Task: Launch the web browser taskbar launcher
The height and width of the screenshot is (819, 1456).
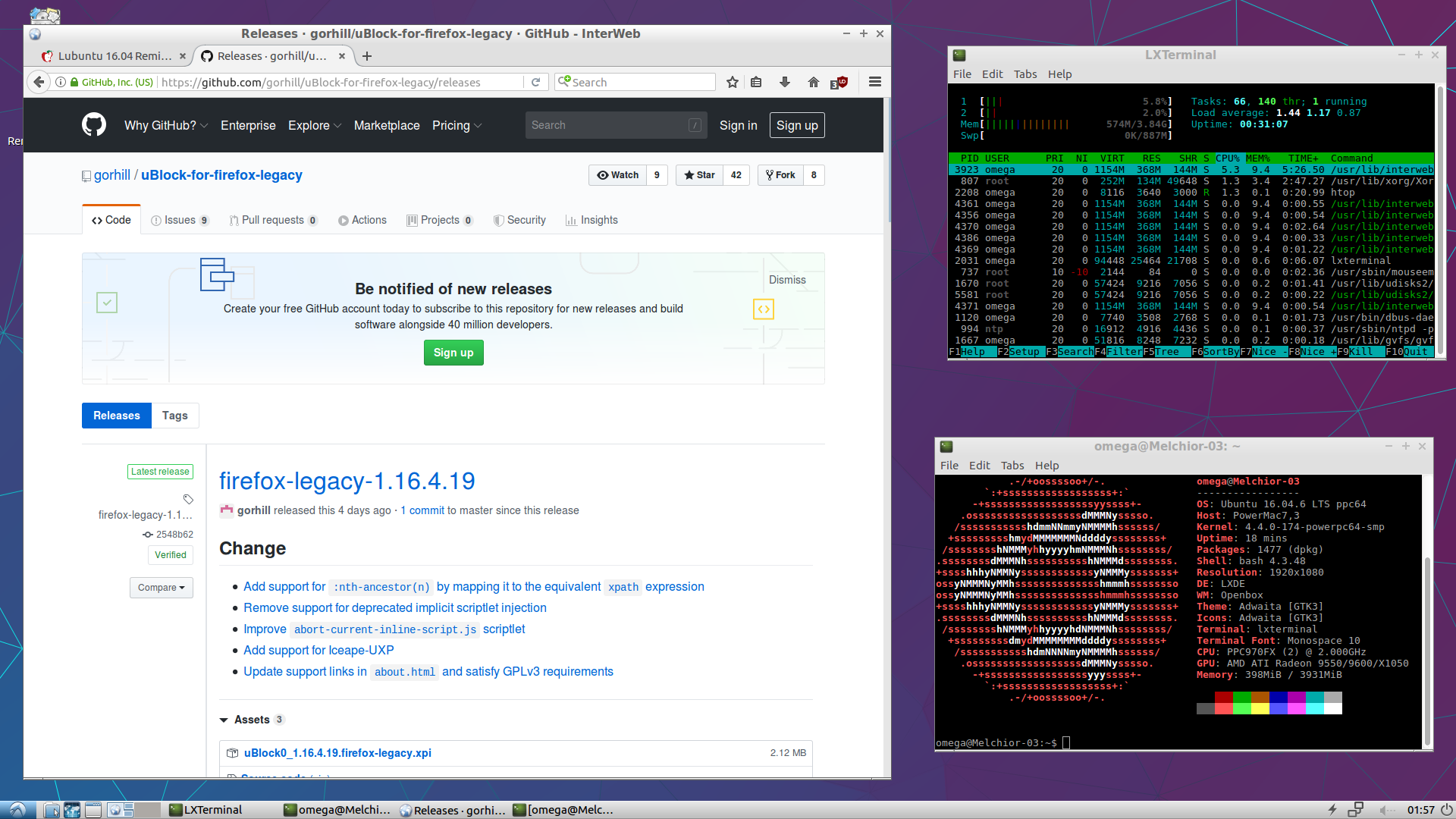Action: coord(72,810)
